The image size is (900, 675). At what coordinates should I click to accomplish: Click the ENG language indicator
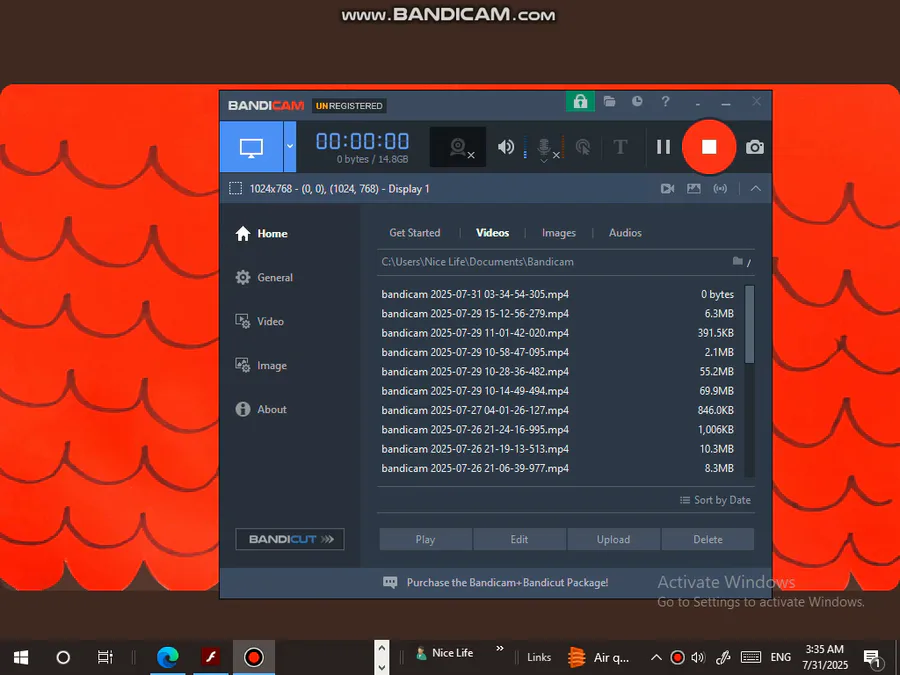click(780, 658)
